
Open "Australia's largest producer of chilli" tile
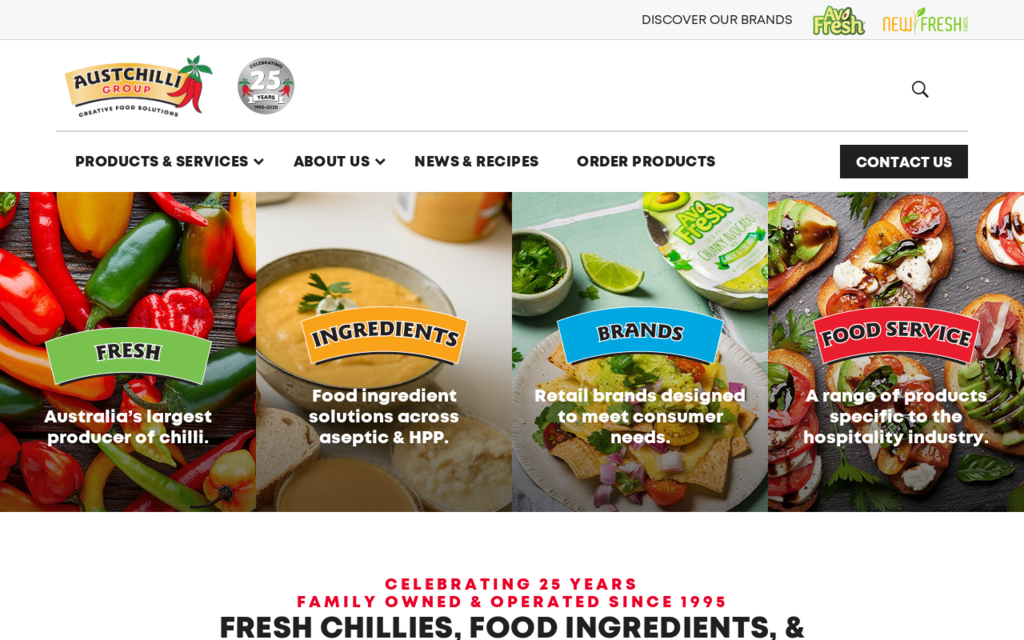tap(128, 352)
